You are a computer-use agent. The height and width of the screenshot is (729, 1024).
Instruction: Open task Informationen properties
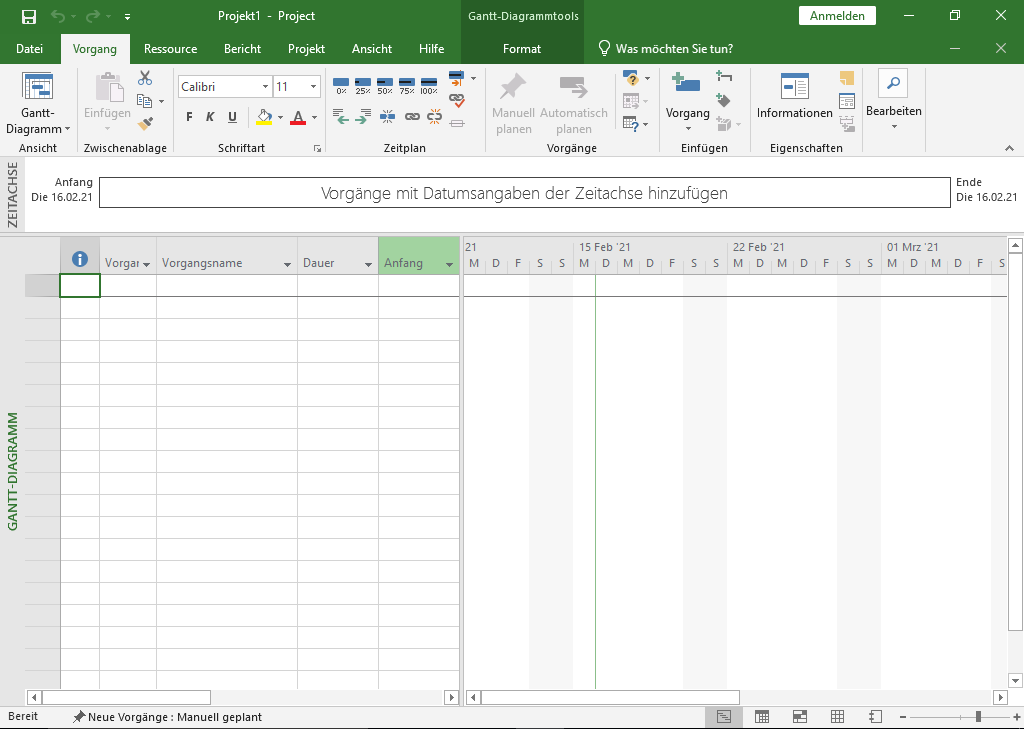tap(794, 98)
